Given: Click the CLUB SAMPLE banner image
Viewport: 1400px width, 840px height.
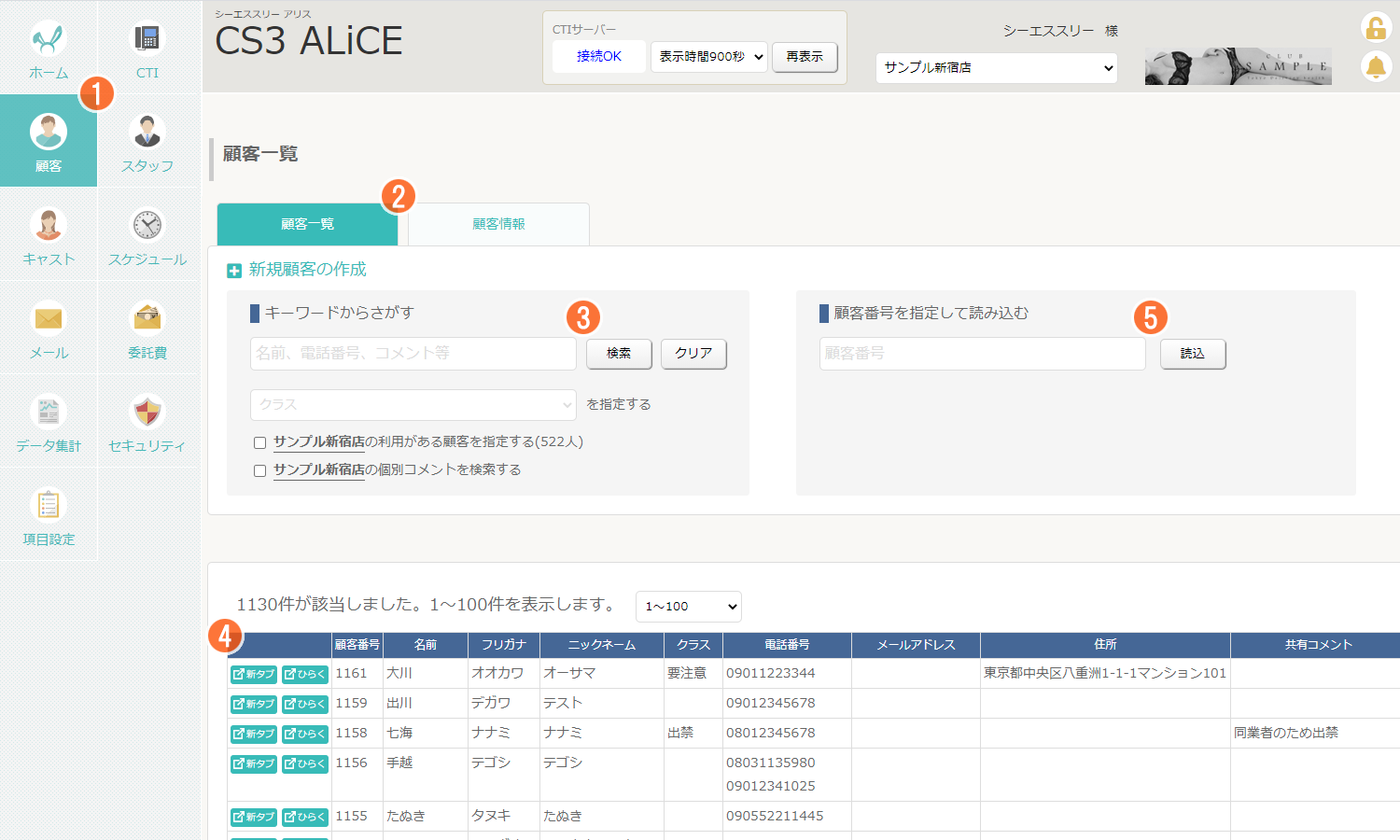Looking at the screenshot, I should [x=1239, y=66].
